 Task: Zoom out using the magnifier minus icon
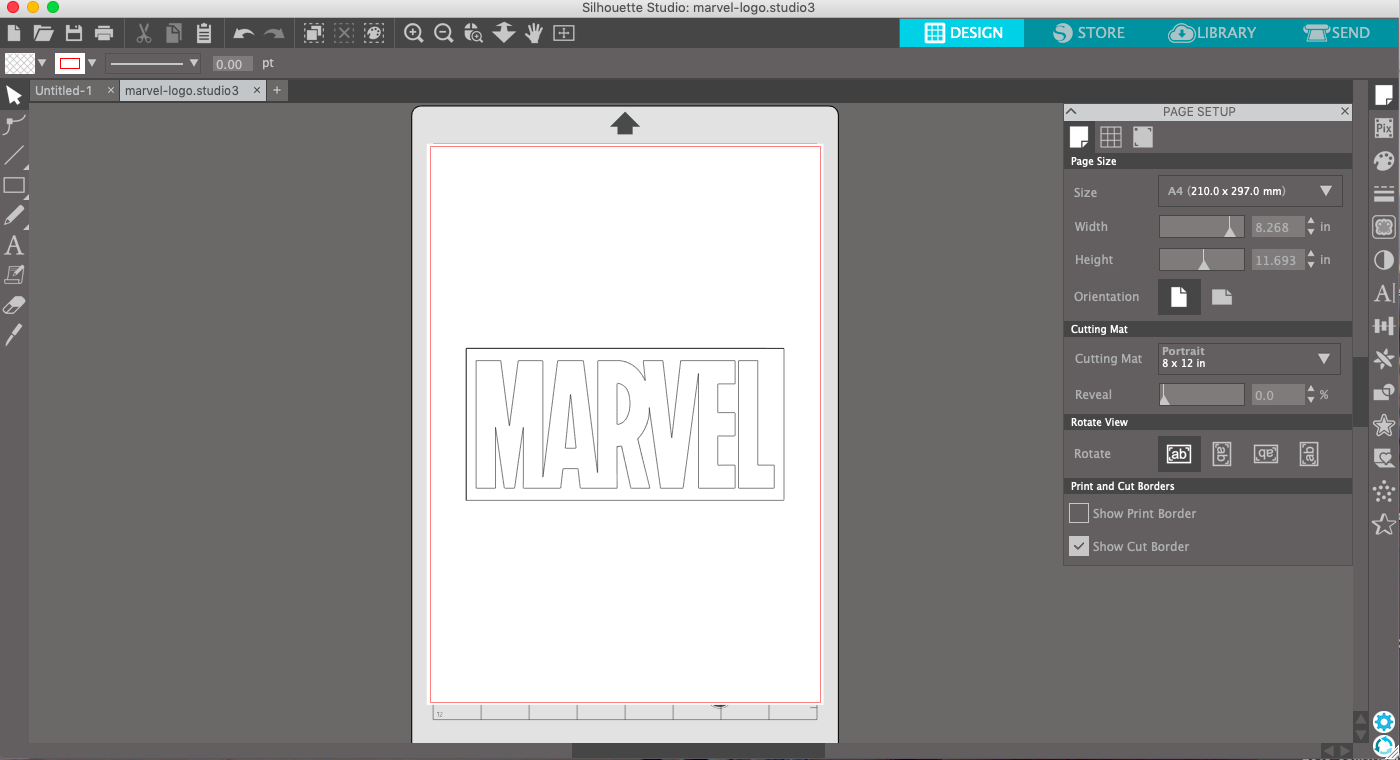click(x=444, y=33)
